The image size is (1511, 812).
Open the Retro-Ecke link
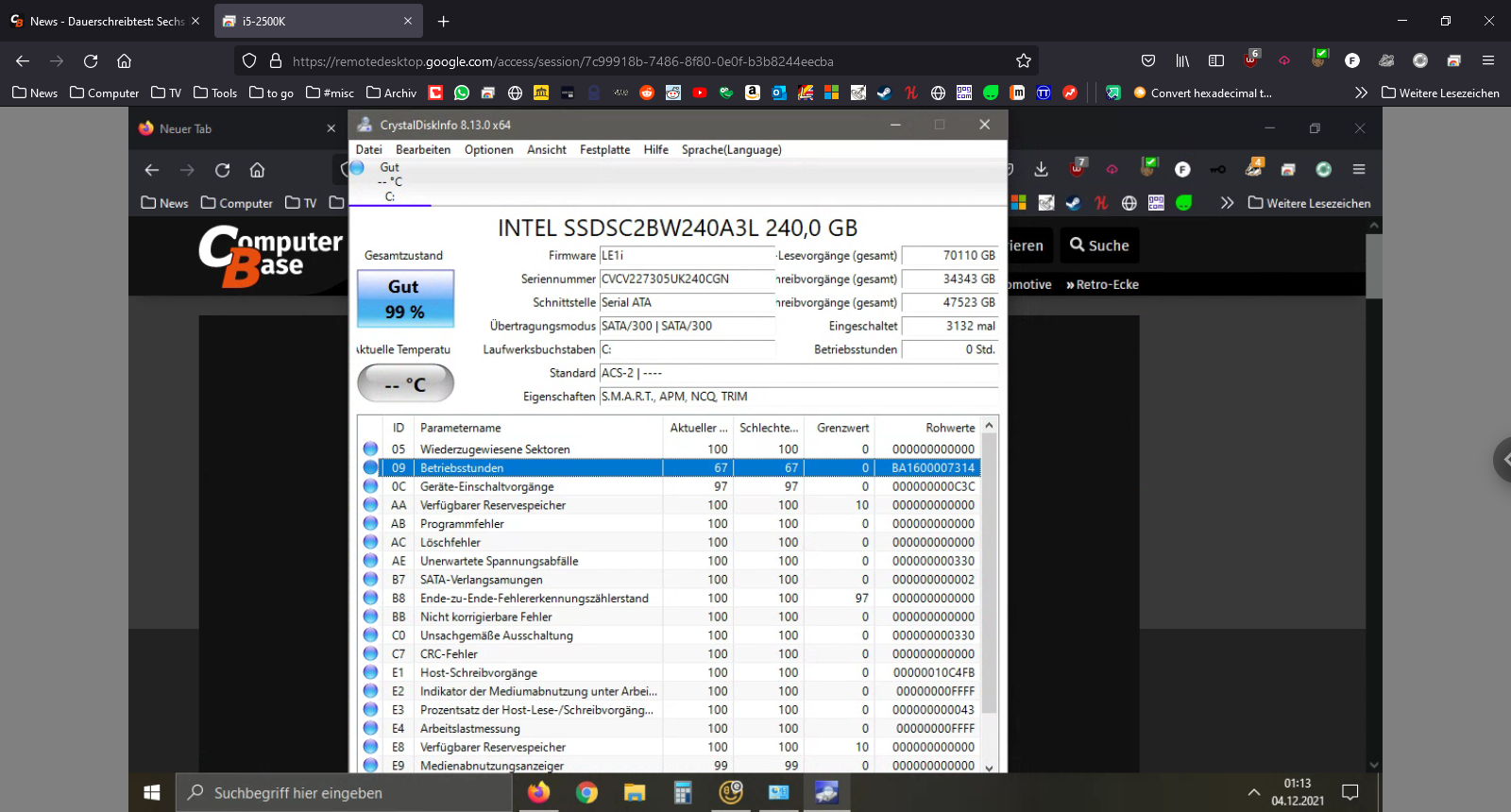click(1102, 284)
